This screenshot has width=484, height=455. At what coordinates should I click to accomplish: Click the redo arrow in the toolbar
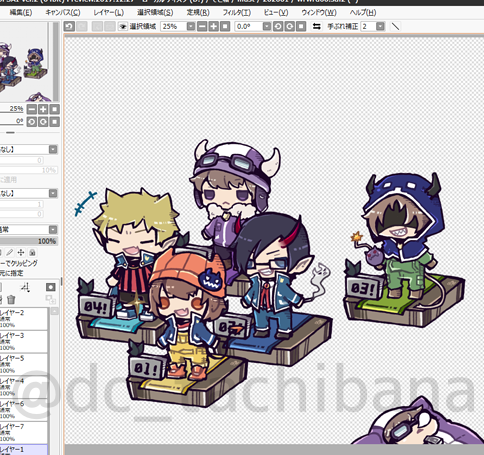click(x=82, y=26)
